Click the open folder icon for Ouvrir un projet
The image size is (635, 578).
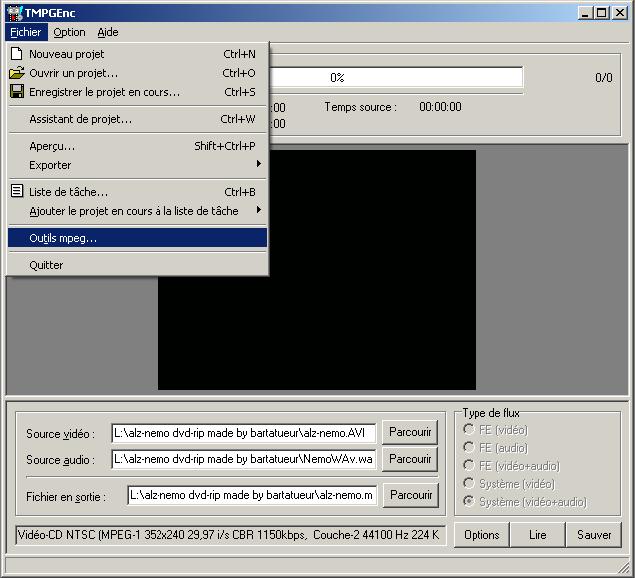point(16,73)
